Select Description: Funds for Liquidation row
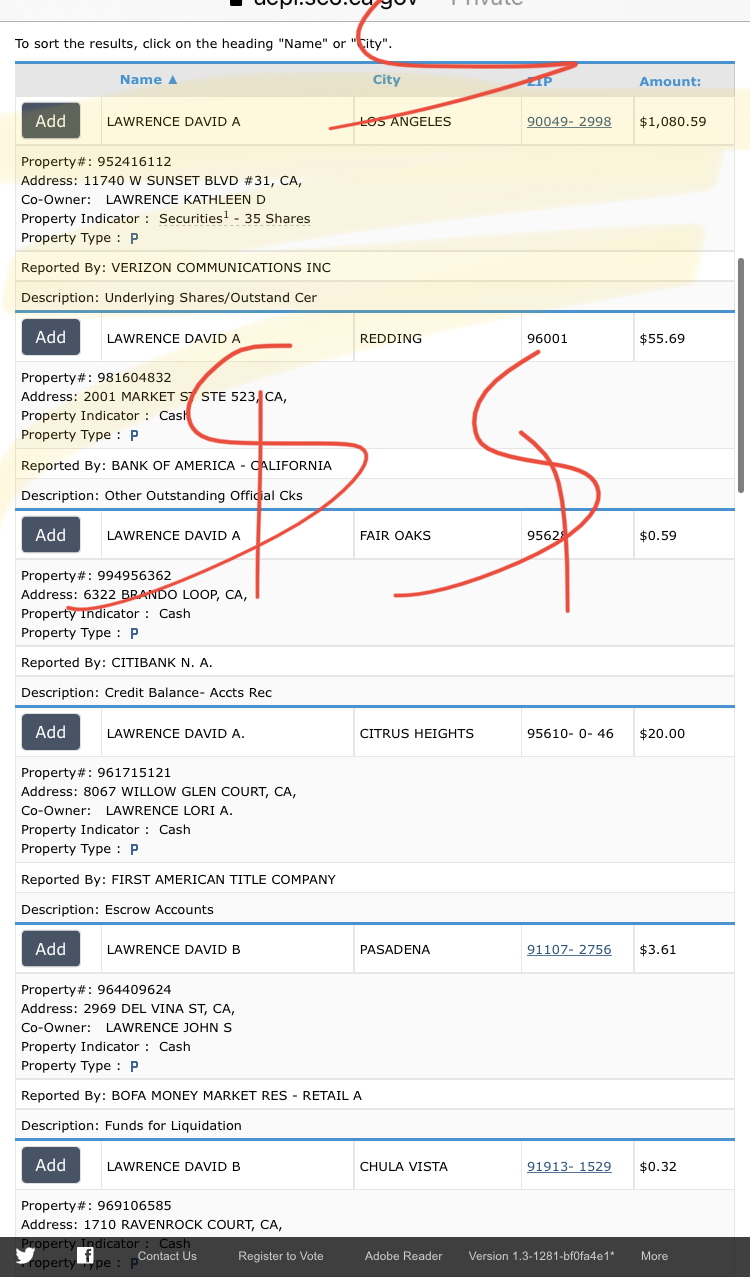Viewport: 750px width, 1277px height. (375, 1125)
